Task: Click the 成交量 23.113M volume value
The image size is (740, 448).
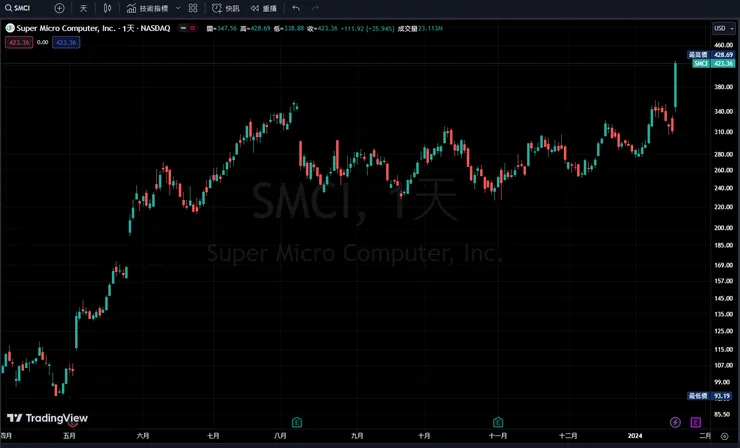Action: (420, 28)
